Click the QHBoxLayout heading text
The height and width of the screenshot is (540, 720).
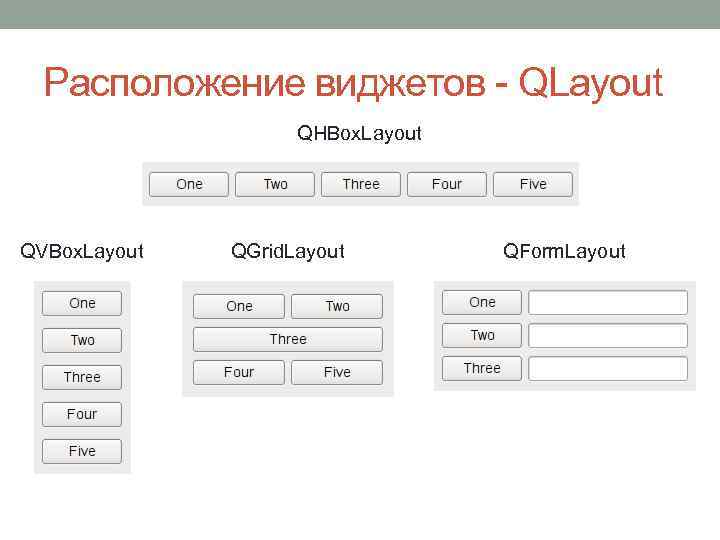coord(359,134)
